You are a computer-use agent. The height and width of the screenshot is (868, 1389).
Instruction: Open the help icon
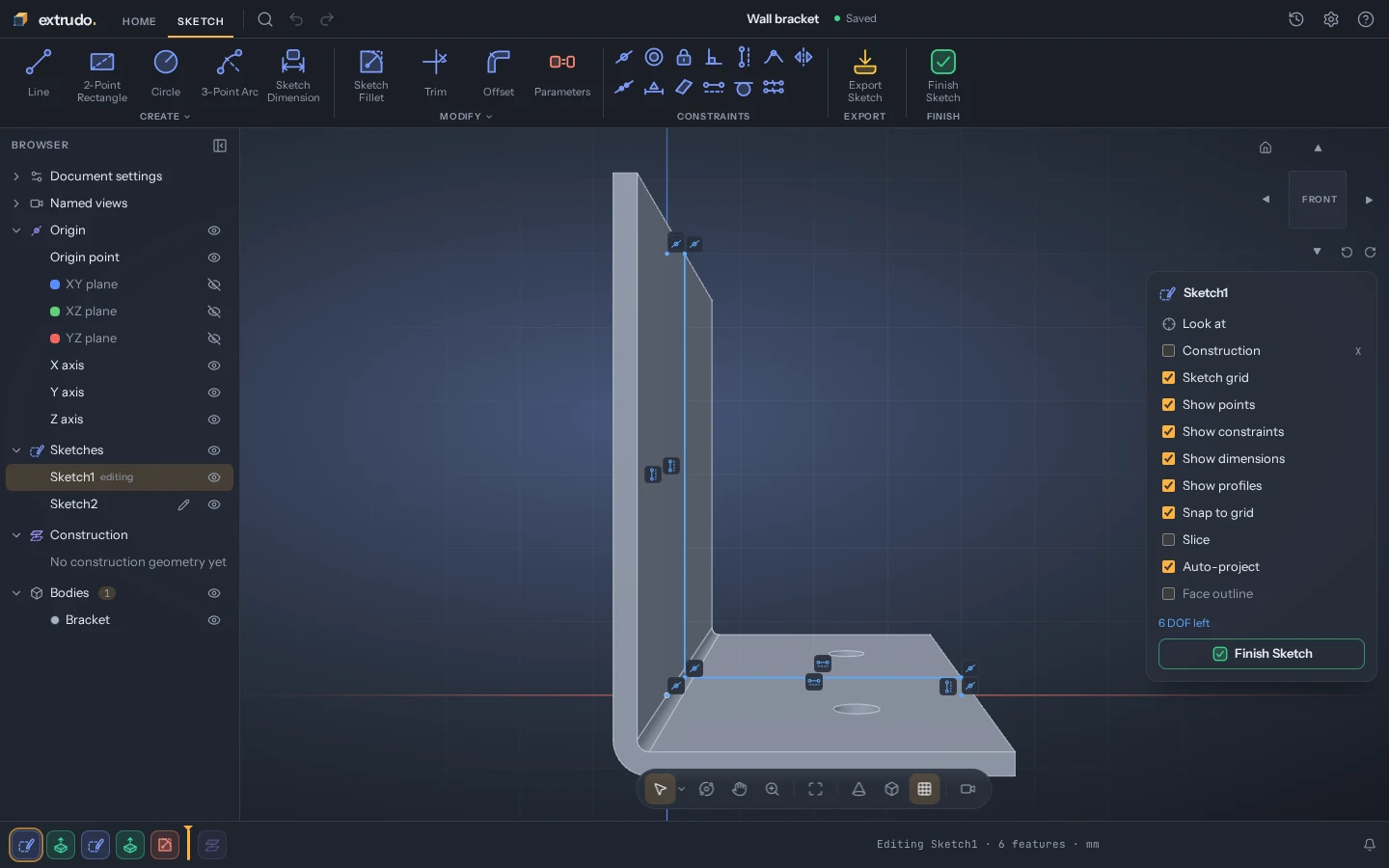[x=1366, y=19]
